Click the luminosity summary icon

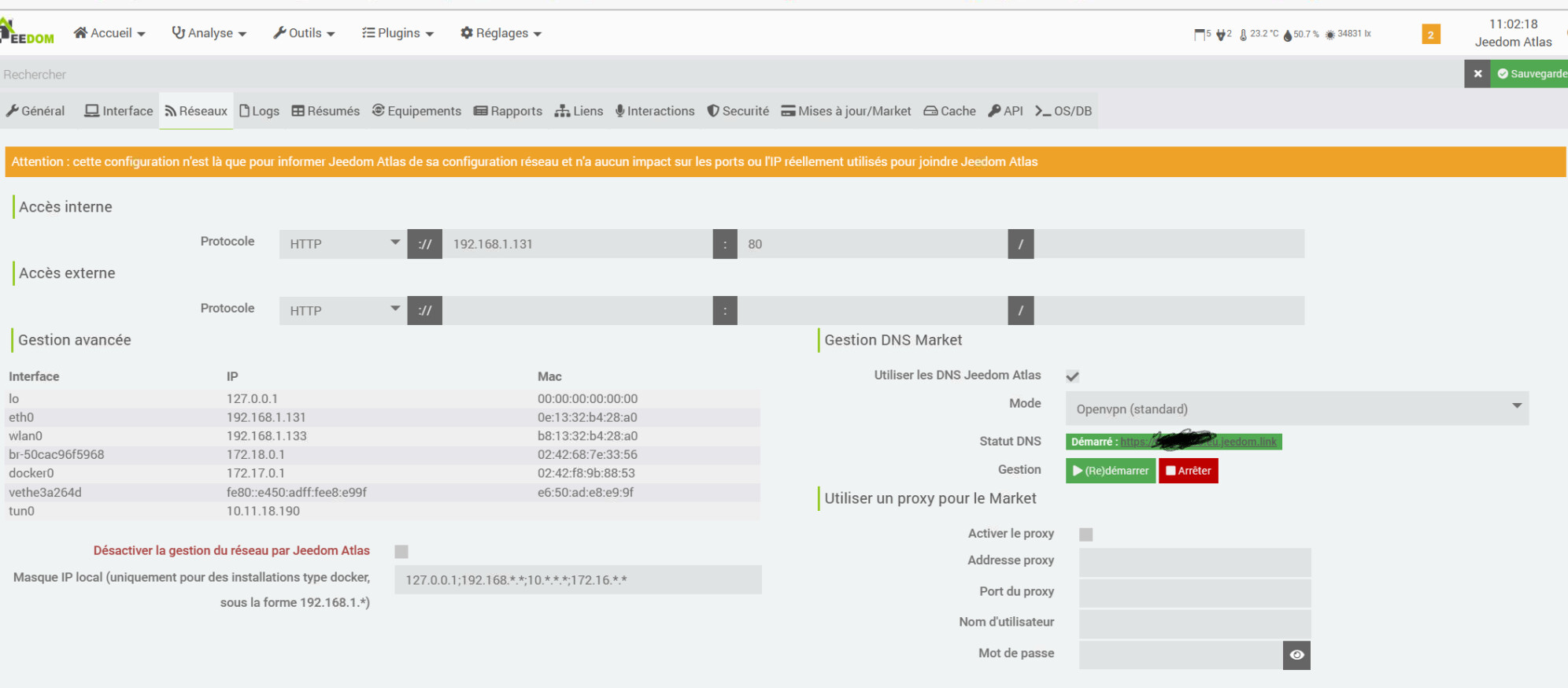coord(1330,35)
